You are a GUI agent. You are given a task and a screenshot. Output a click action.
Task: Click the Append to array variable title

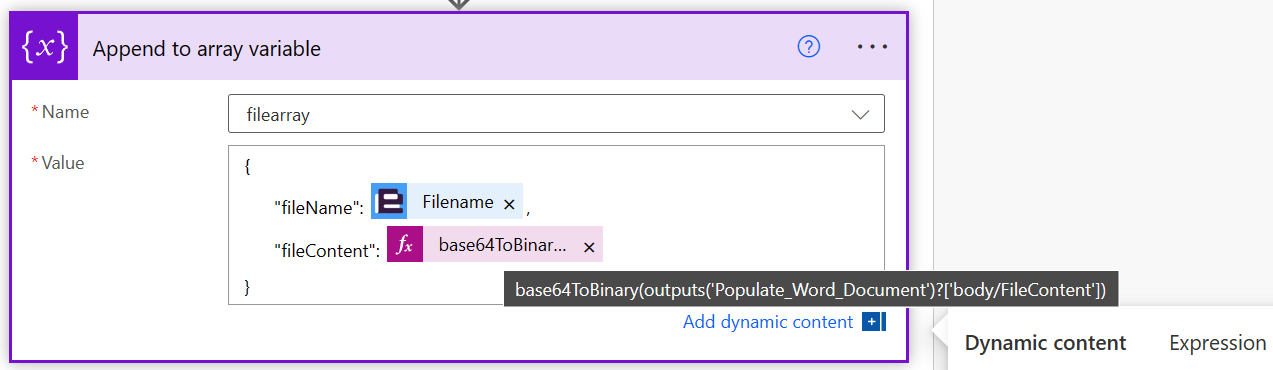pos(207,48)
